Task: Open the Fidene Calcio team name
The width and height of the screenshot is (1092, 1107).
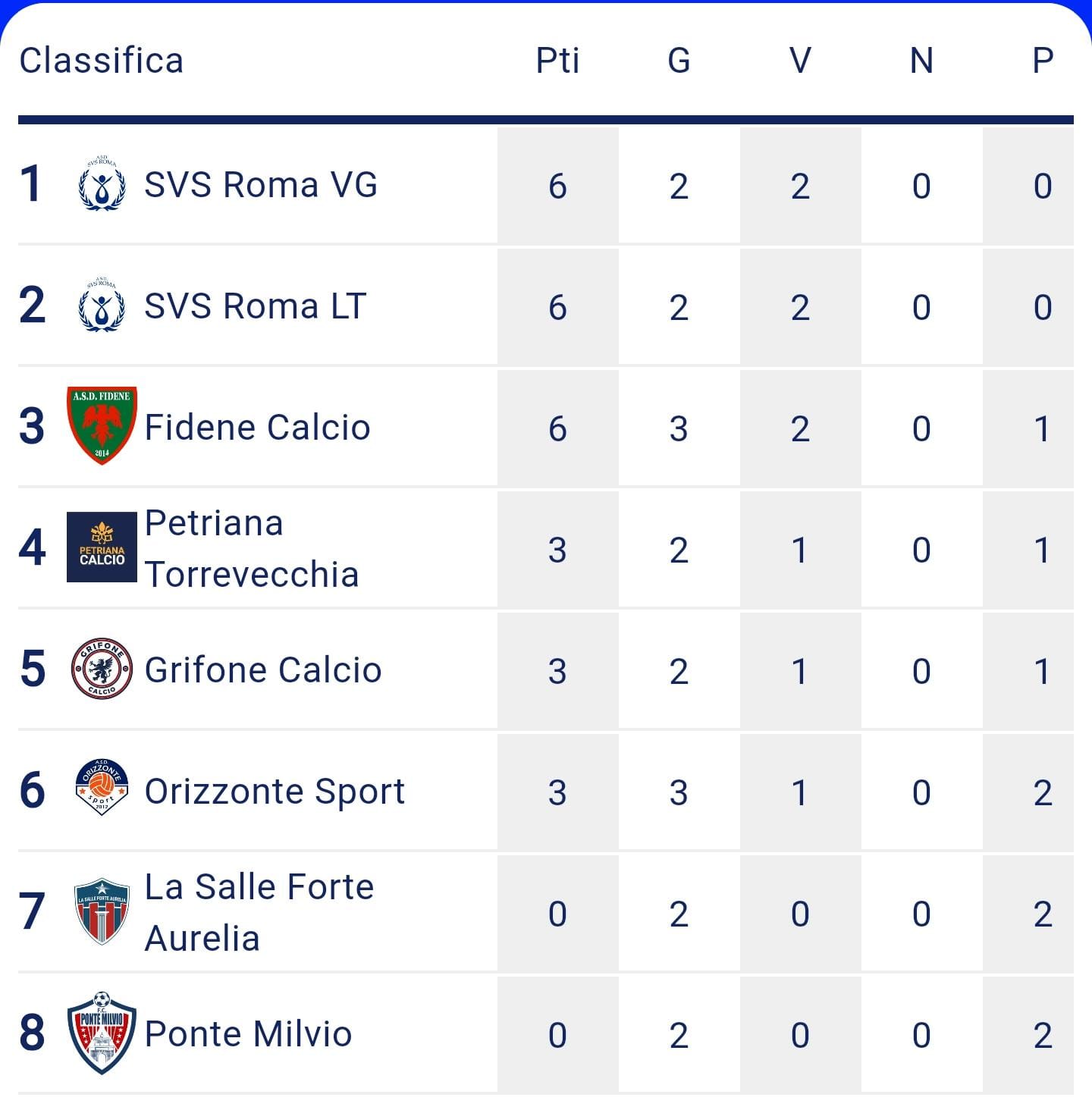Action: [x=257, y=428]
